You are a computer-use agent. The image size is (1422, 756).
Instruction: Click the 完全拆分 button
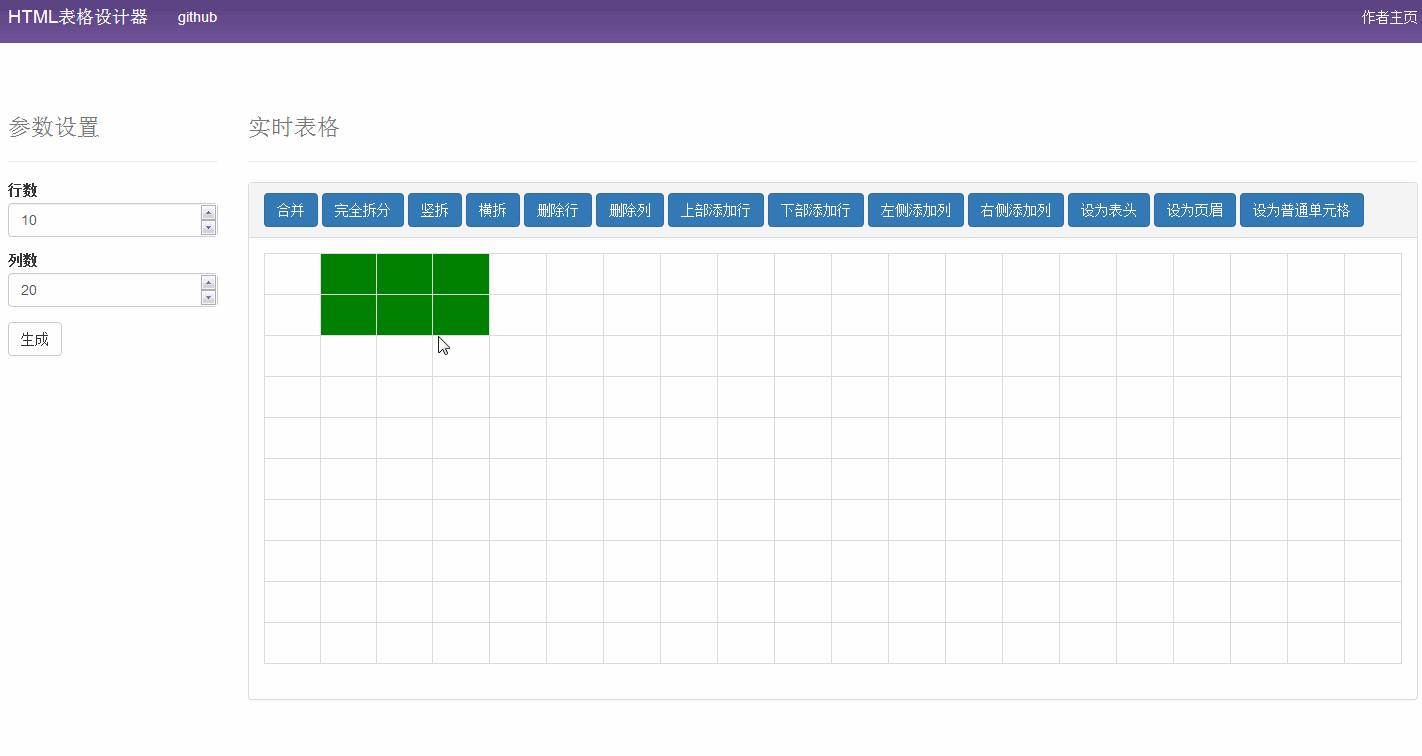tap(363, 211)
